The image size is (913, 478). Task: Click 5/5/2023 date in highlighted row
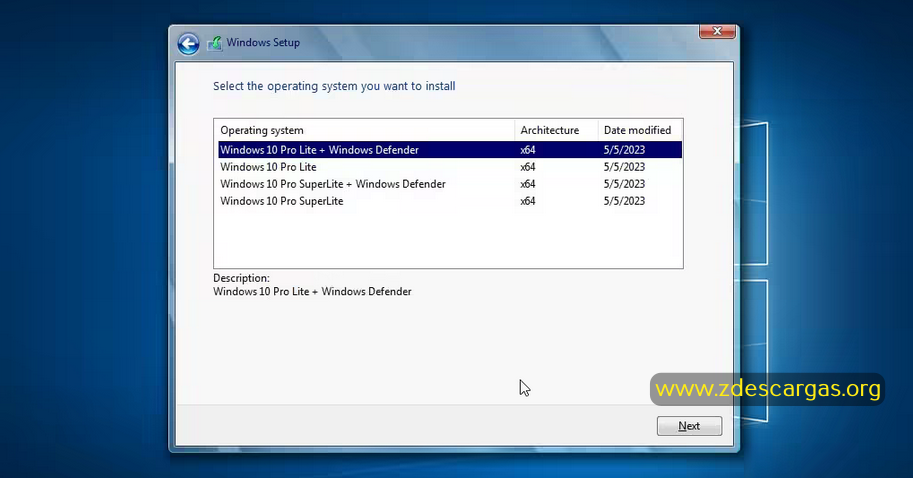(x=624, y=150)
